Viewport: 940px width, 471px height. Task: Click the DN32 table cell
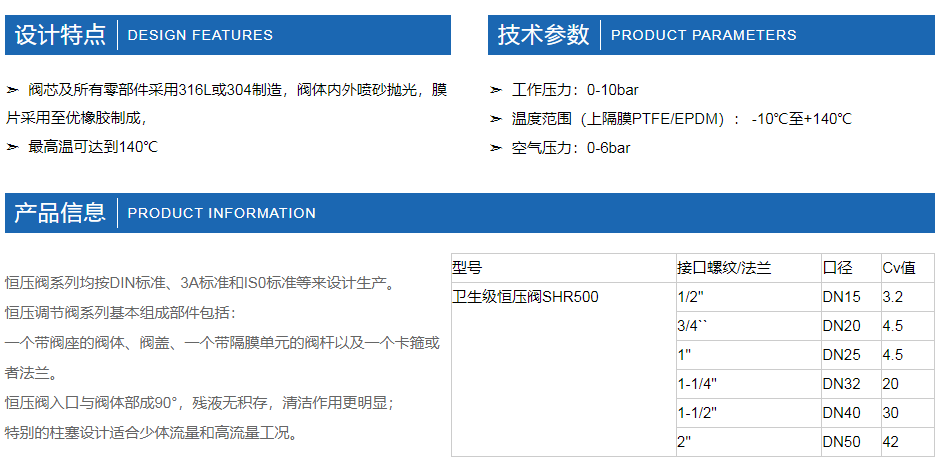[x=851, y=384]
